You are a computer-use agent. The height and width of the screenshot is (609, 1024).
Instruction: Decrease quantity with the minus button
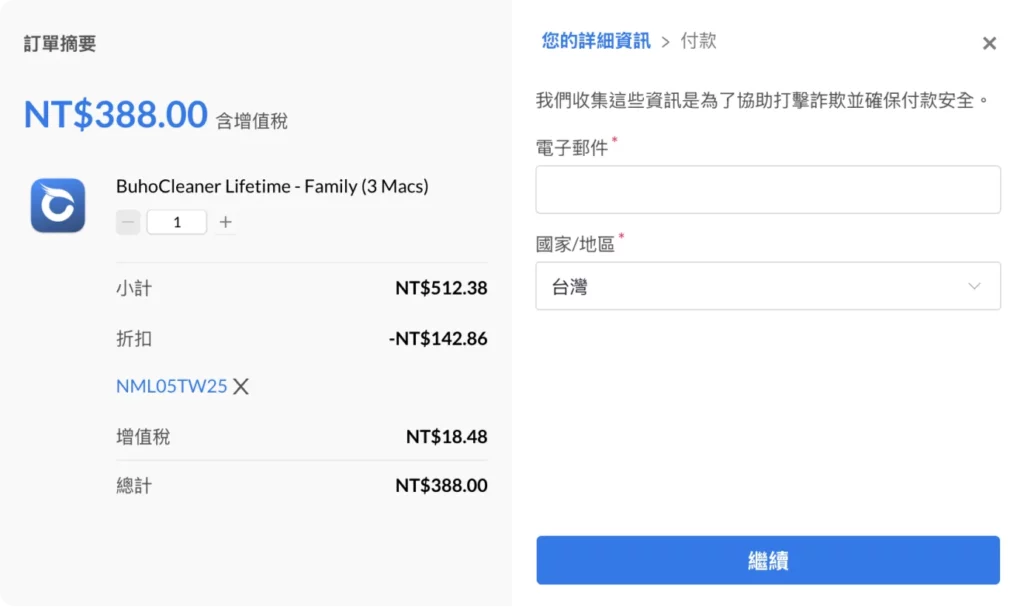tap(128, 222)
